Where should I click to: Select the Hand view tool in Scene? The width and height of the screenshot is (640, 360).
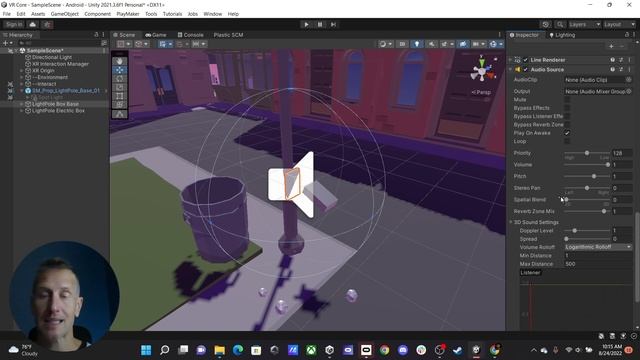[120, 61]
